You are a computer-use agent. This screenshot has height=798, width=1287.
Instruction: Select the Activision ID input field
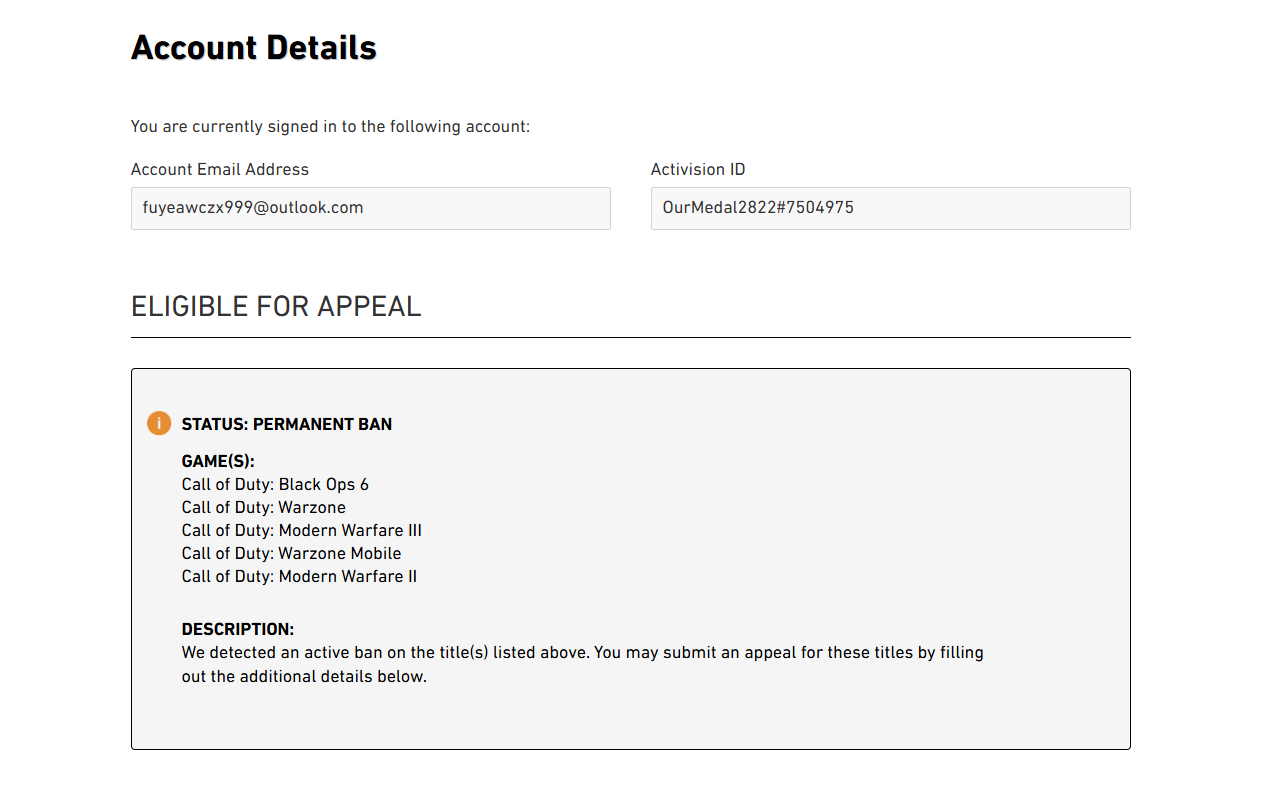[x=891, y=208]
